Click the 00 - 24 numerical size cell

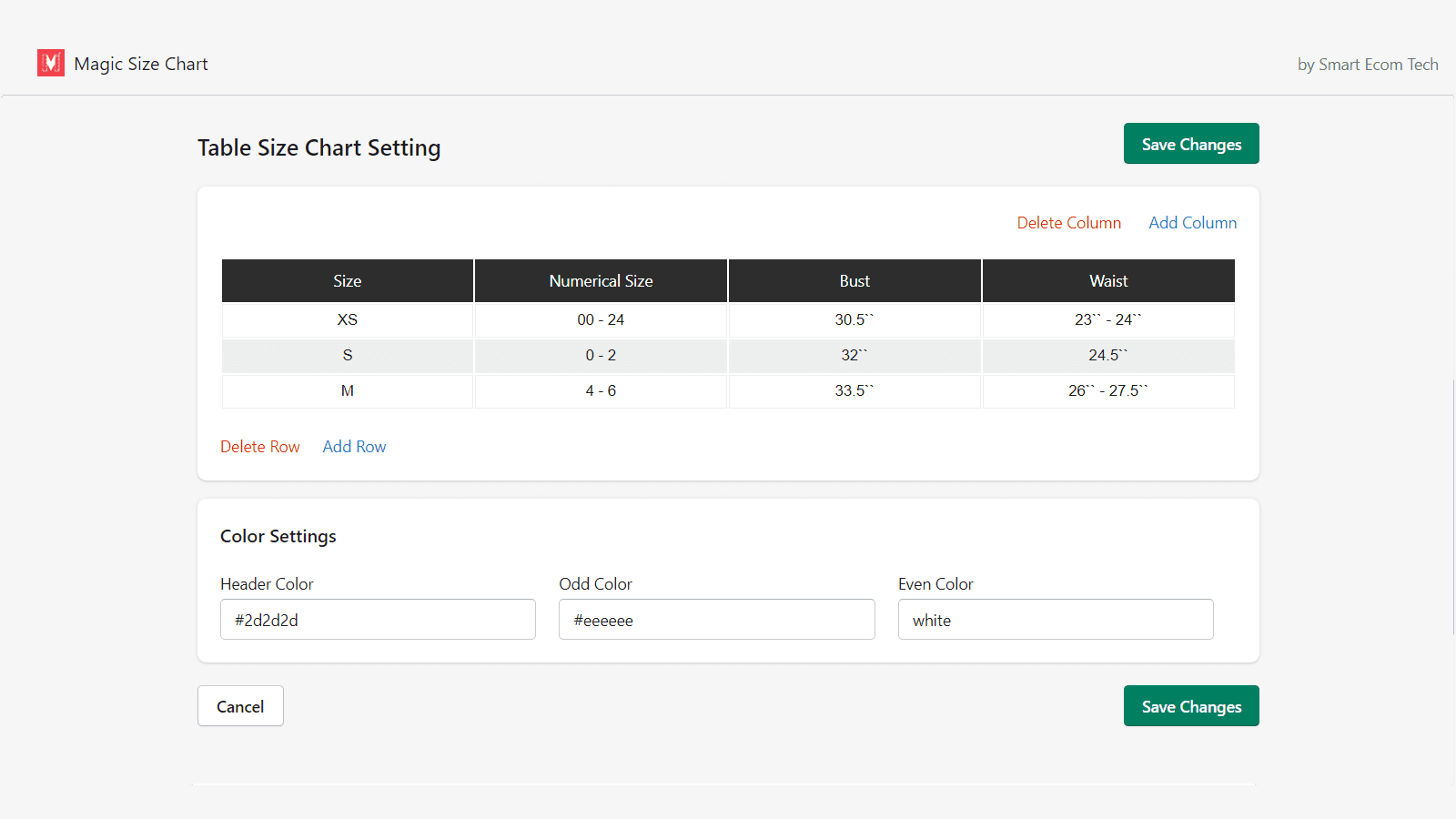(601, 320)
